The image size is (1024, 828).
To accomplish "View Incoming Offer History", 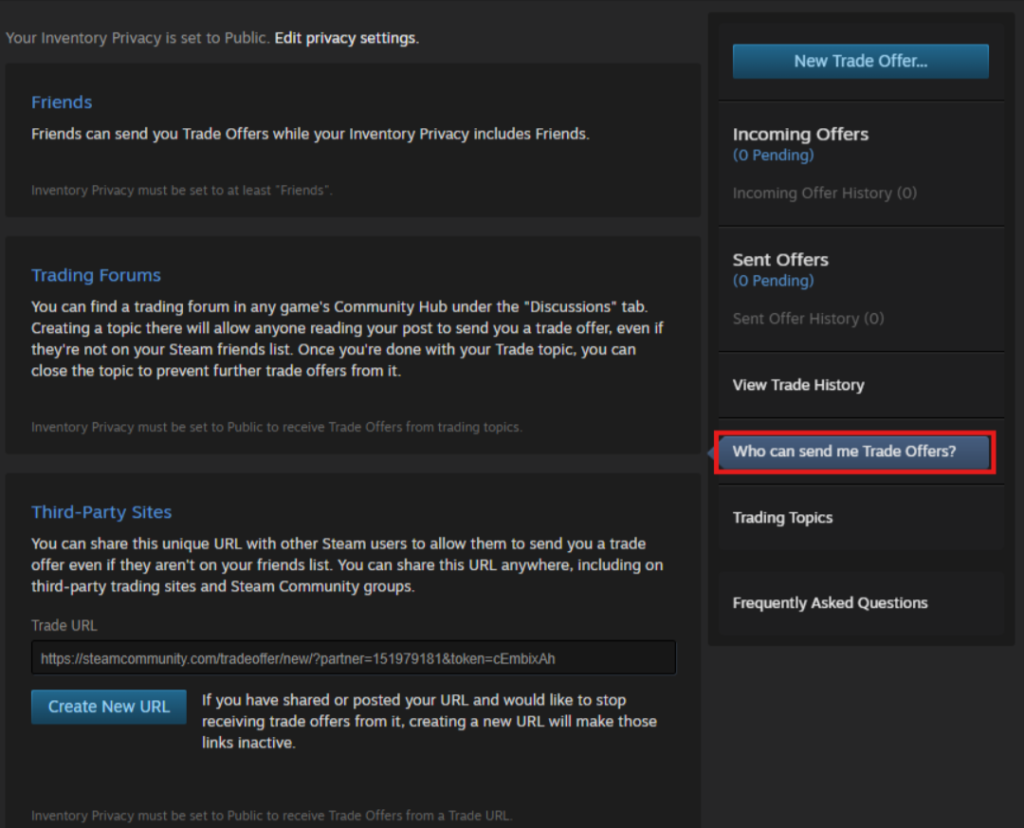I will (824, 193).
